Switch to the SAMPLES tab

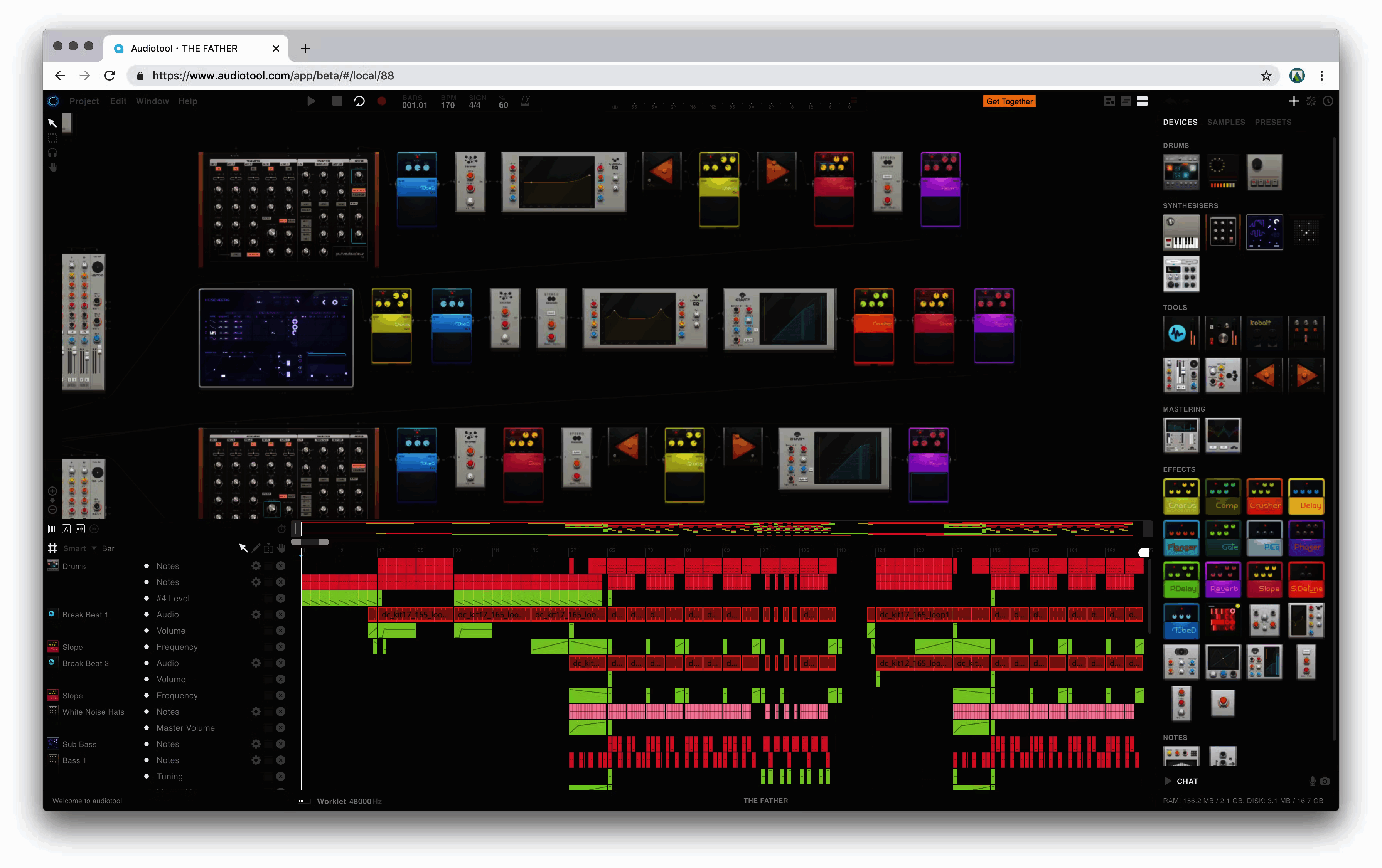[1226, 122]
